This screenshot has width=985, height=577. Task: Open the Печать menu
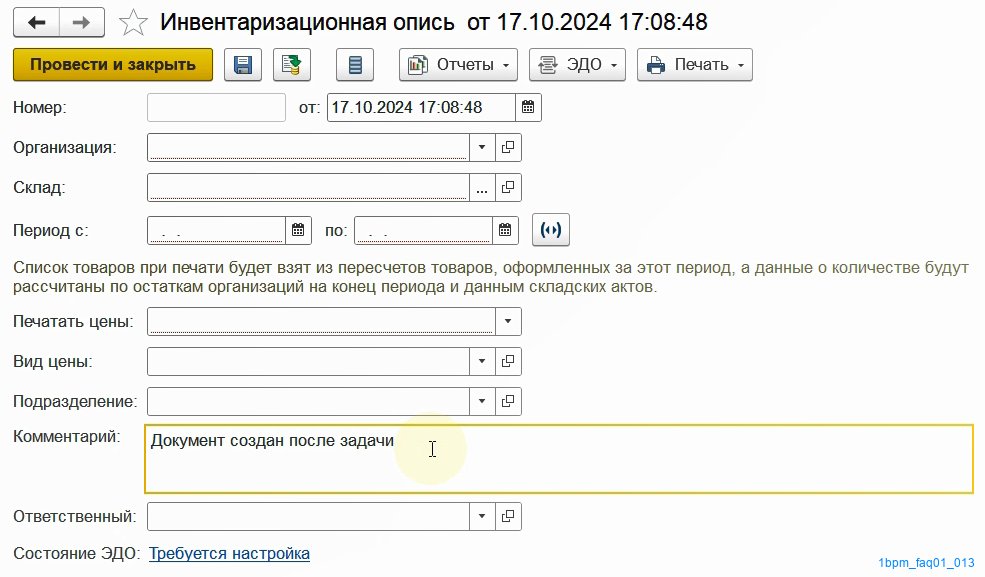tap(695, 65)
